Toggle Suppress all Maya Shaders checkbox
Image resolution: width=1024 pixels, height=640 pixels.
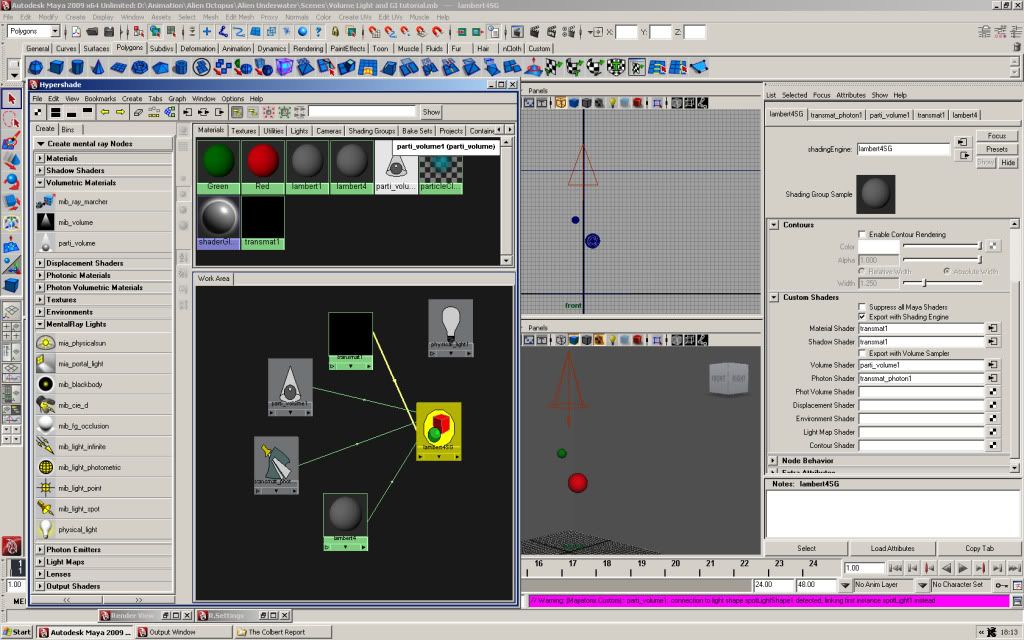click(x=863, y=307)
